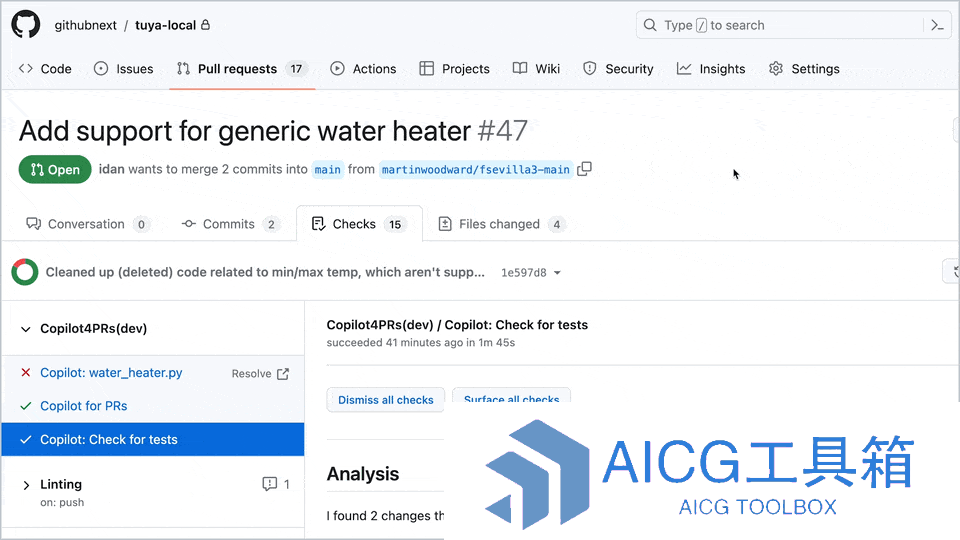Click the Resolve link icon
This screenshot has height=540, width=960.
pyautogui.click(x=283, y=373)
